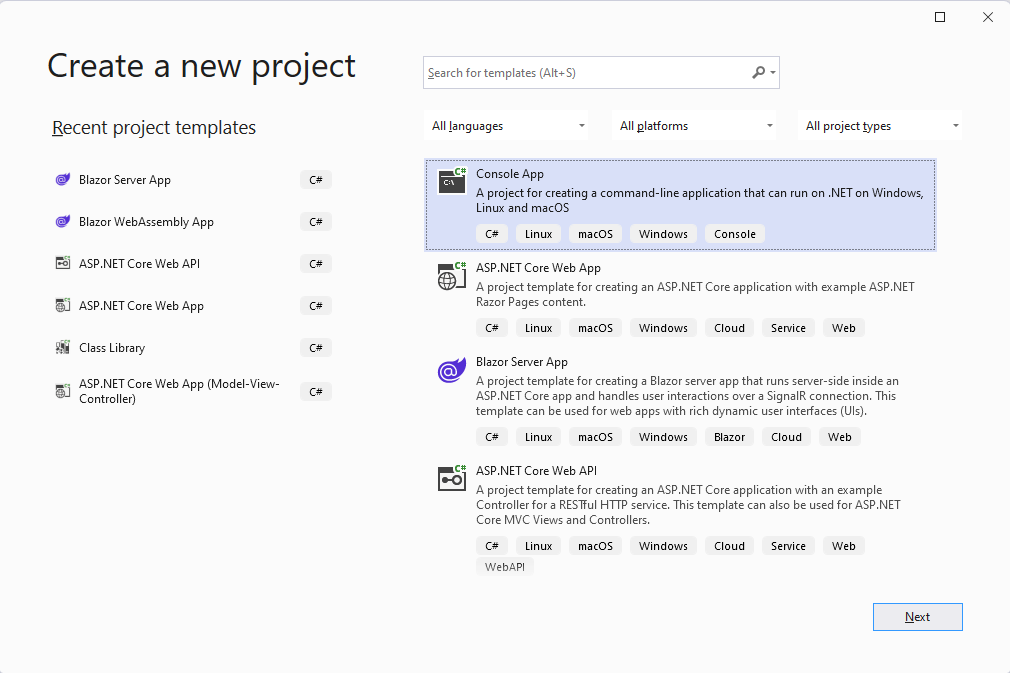
Task: Click the C# tag next to Blazor WebAssembly App
Action: click(x=316, y=222)
